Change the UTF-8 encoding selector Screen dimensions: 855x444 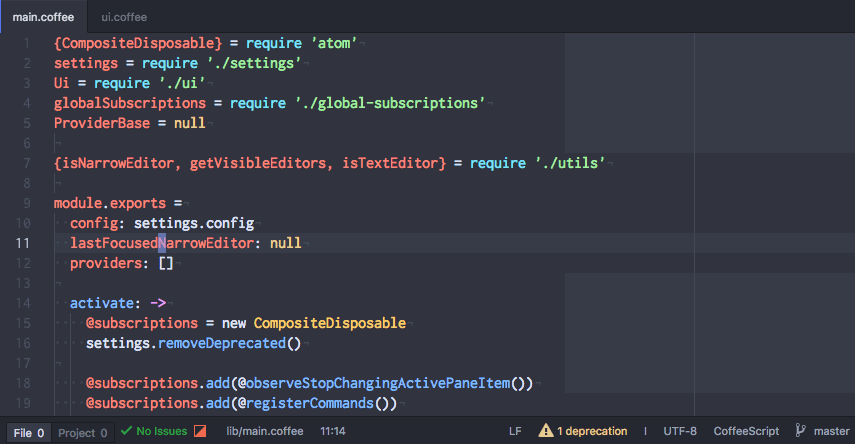680,431
